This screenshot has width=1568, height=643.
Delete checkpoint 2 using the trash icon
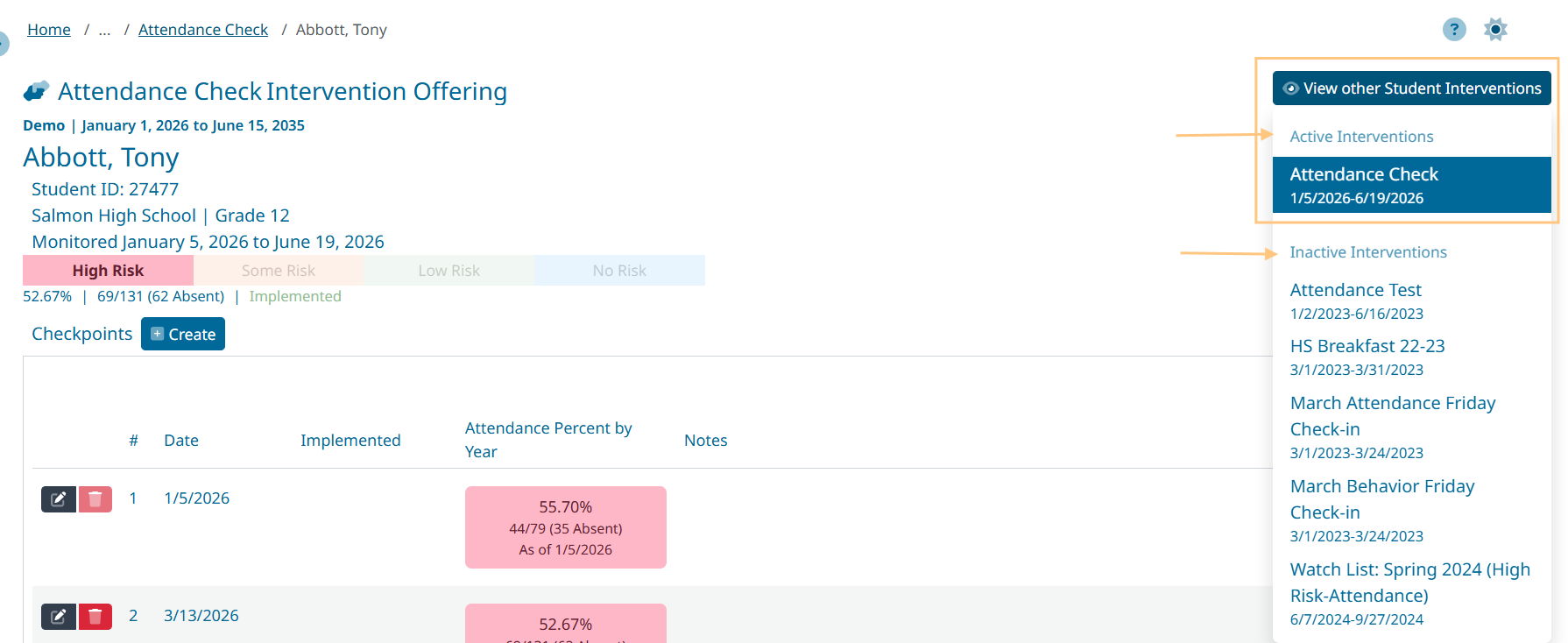pos(95,617)
